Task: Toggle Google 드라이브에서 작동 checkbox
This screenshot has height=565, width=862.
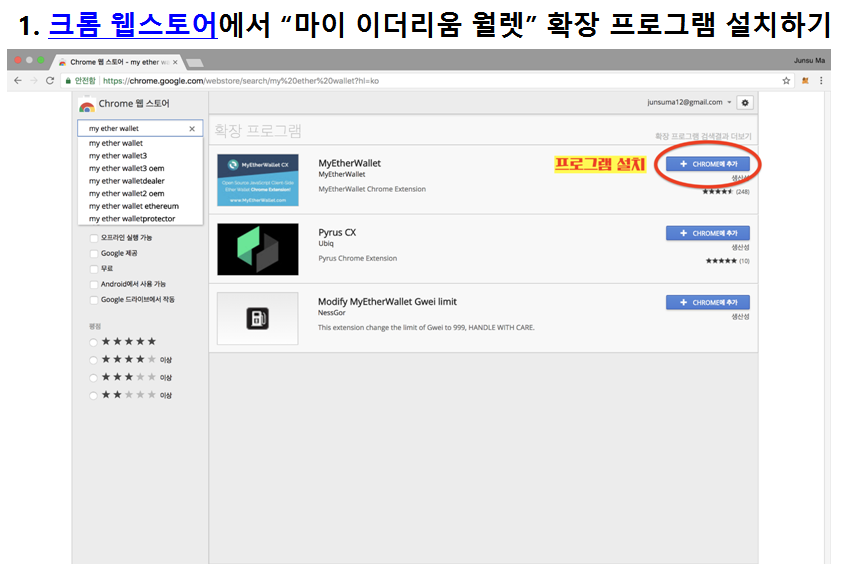Action: 94,300
